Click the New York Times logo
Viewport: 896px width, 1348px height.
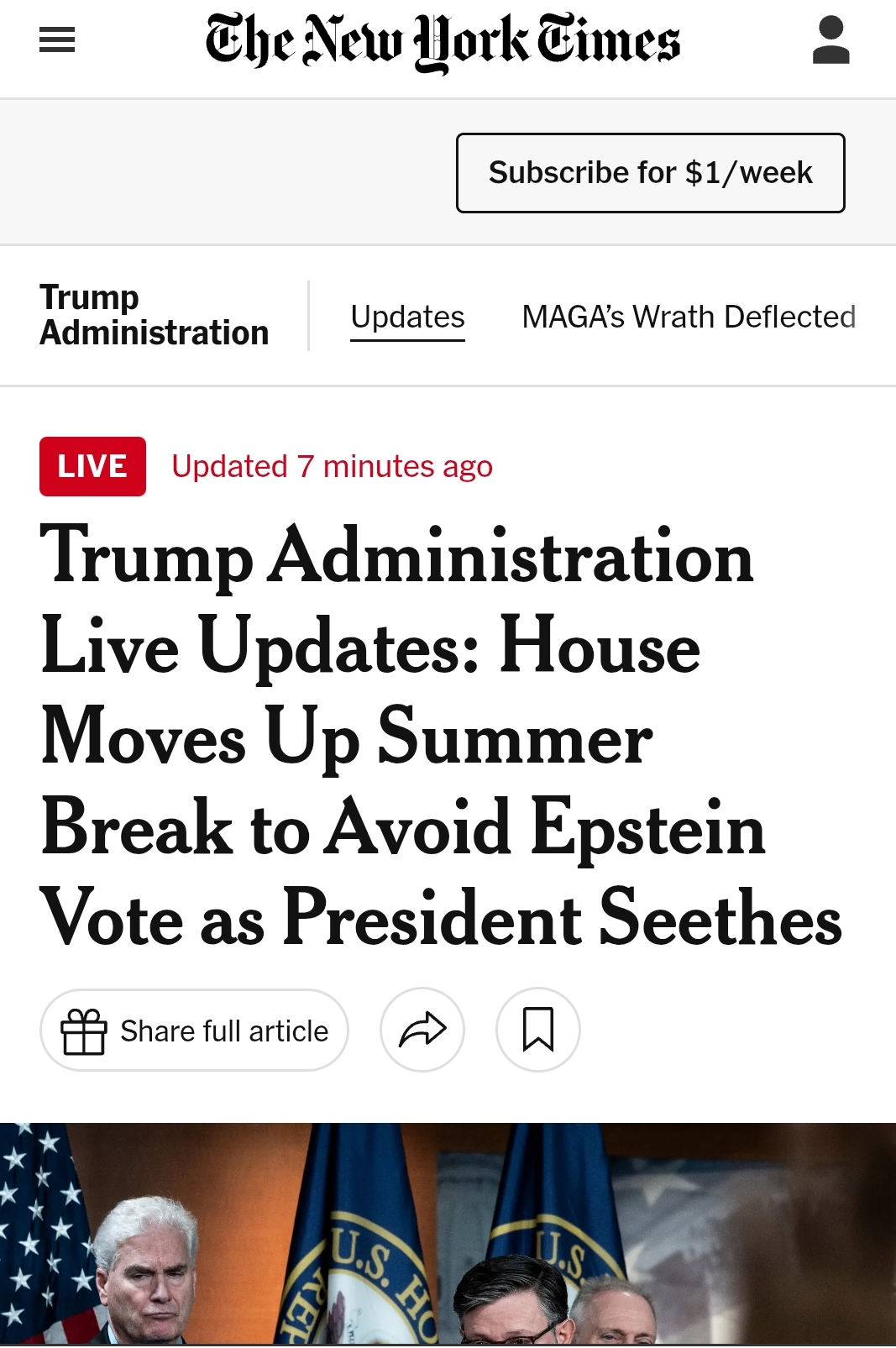click(x=443, y=40)
